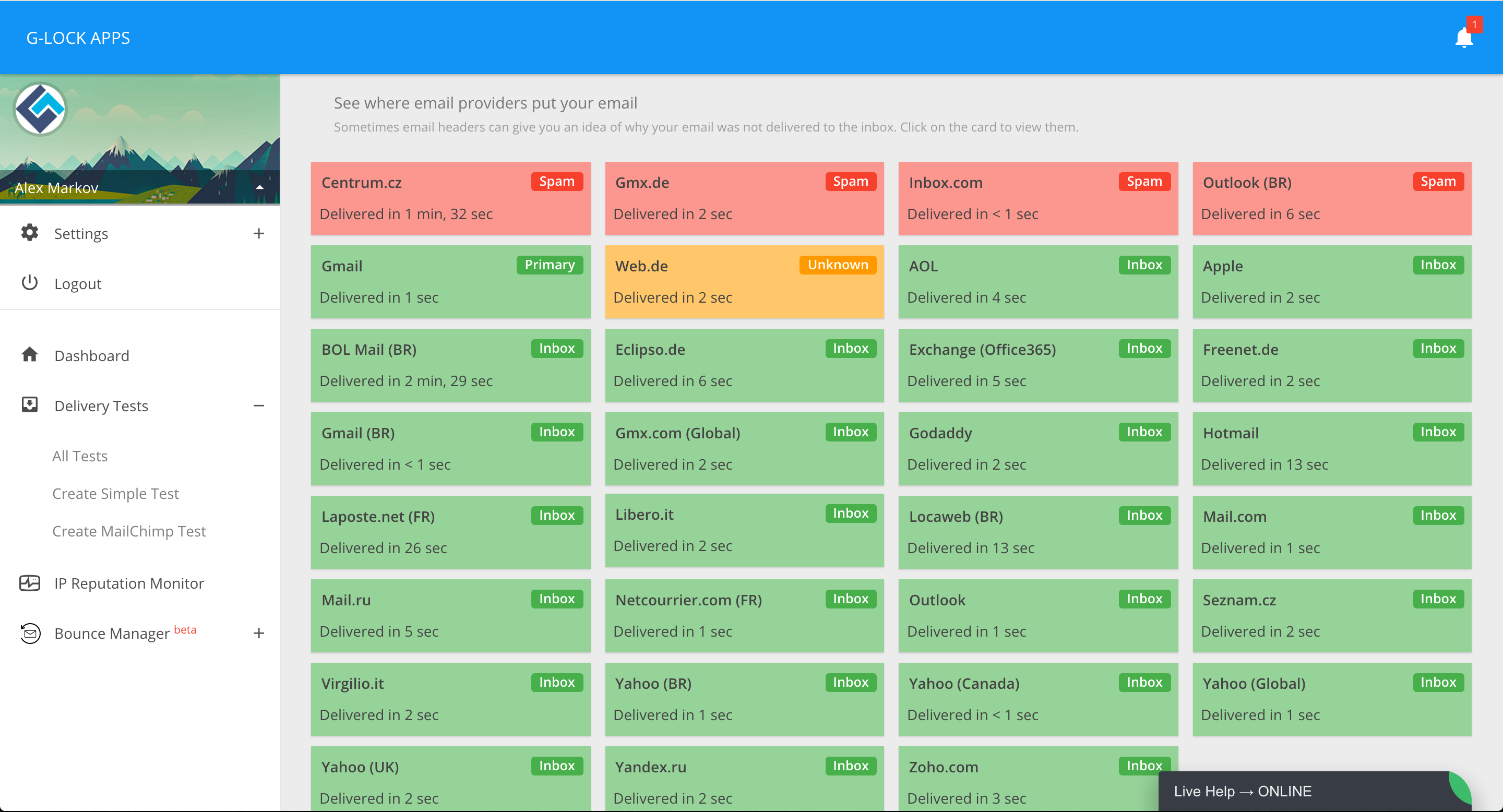Click the IP Reputation Monitor icon
Image resolution: width=1503 pixels, height=812 pixels.
[x=30, y=583]
